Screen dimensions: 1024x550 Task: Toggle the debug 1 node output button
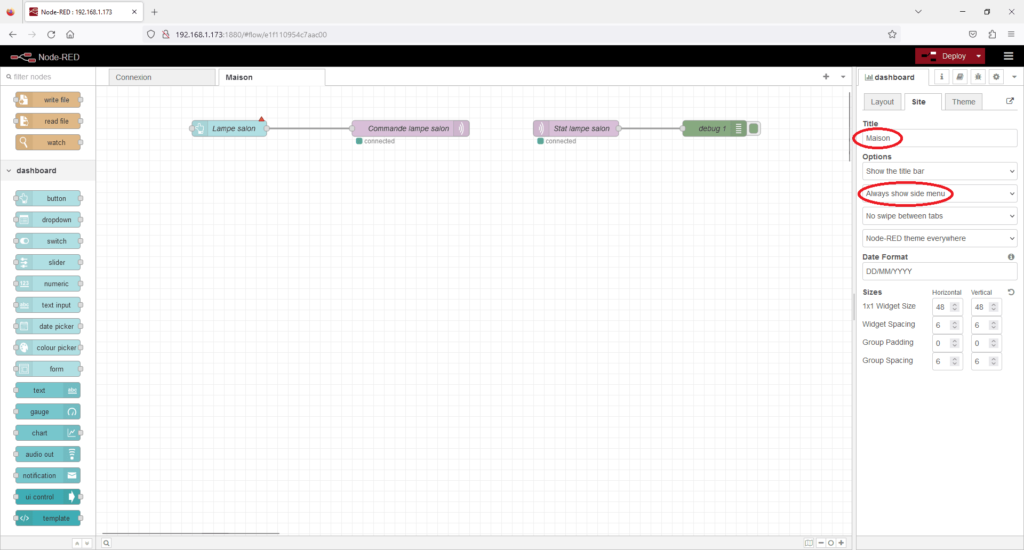754,128
